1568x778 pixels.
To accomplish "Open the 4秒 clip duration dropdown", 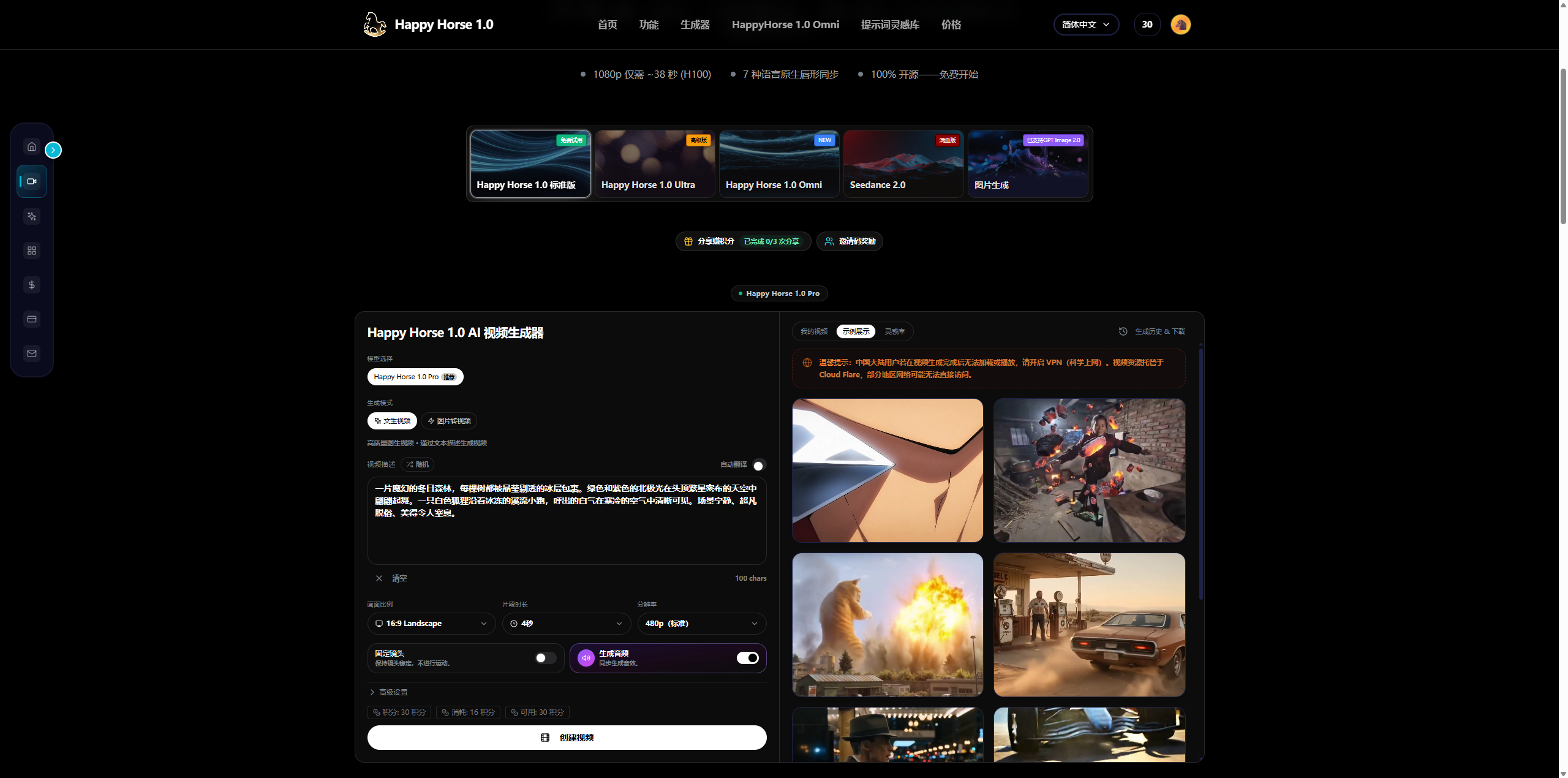I will pos(567,624).
